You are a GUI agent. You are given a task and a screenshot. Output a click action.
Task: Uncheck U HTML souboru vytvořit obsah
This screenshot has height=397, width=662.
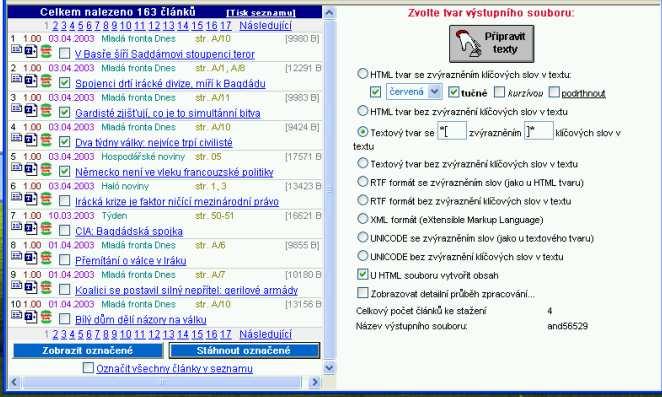[362, 275]
